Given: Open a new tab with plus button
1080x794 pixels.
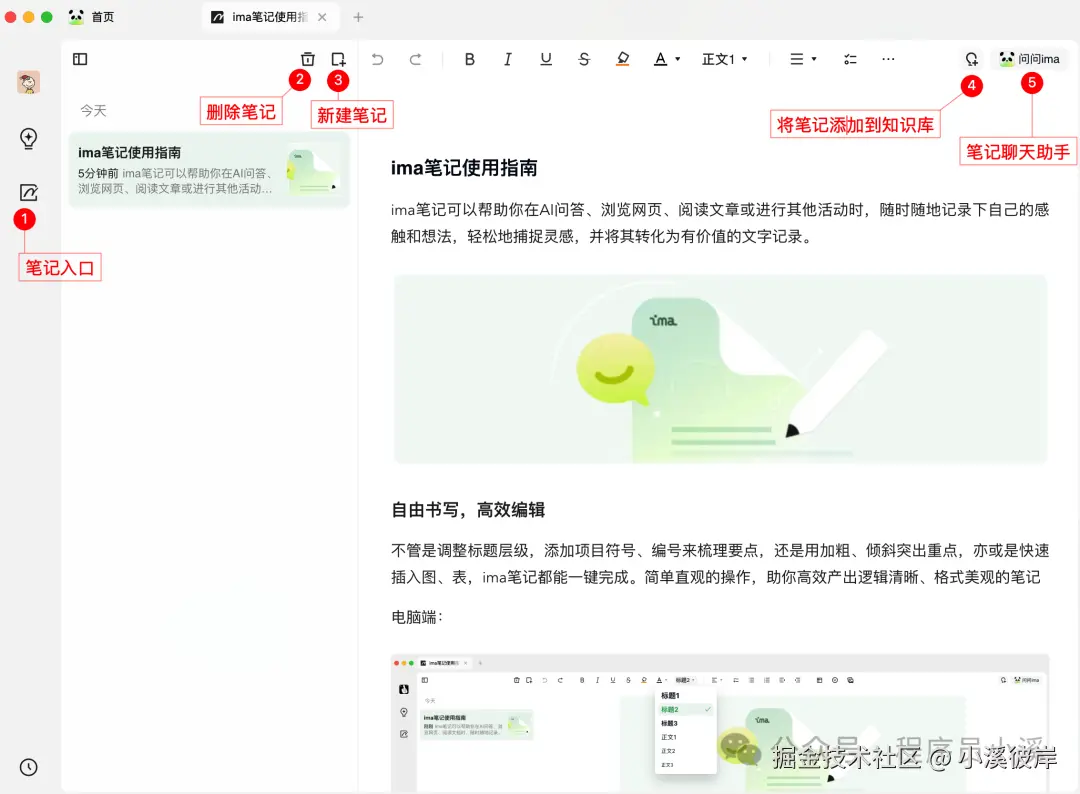Looking at the screenshot, I should [358, 17].
